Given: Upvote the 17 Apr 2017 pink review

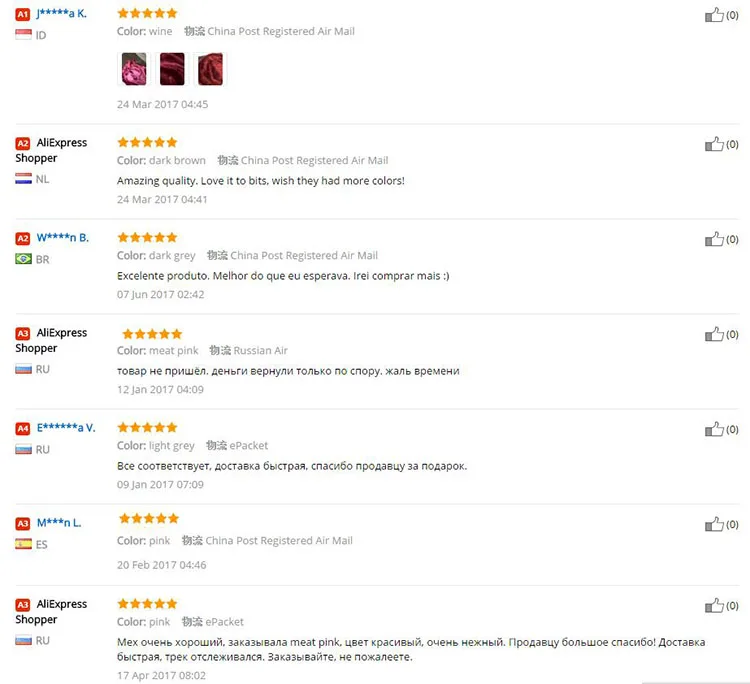Looking at the screenshot, I should pyautogui.click(x=714, y=605).
